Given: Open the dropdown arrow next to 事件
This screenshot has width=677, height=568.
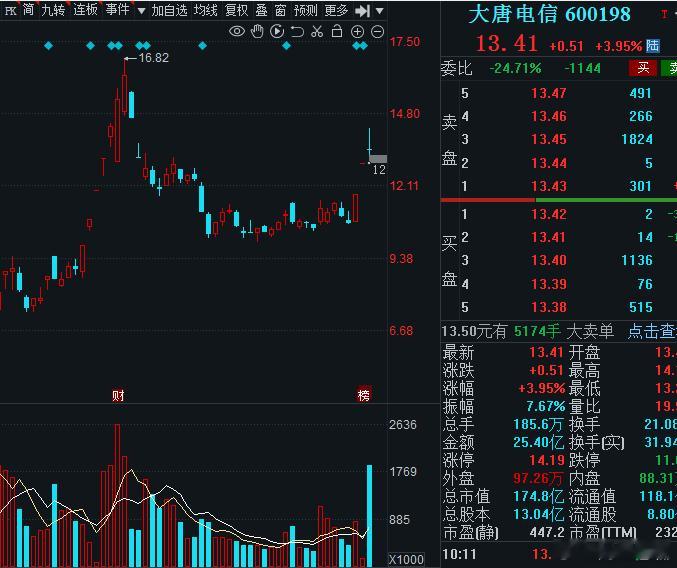Looking at the screenshot, I should click(141, 11).
